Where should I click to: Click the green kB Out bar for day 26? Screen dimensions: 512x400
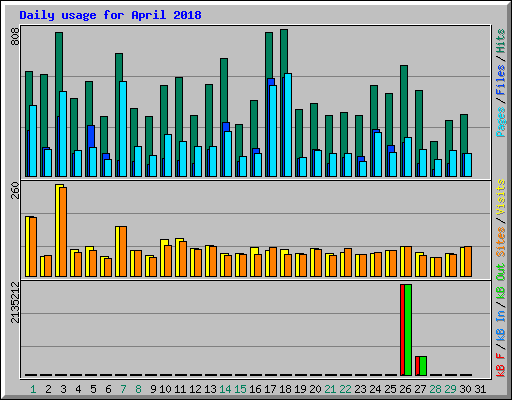408,330
